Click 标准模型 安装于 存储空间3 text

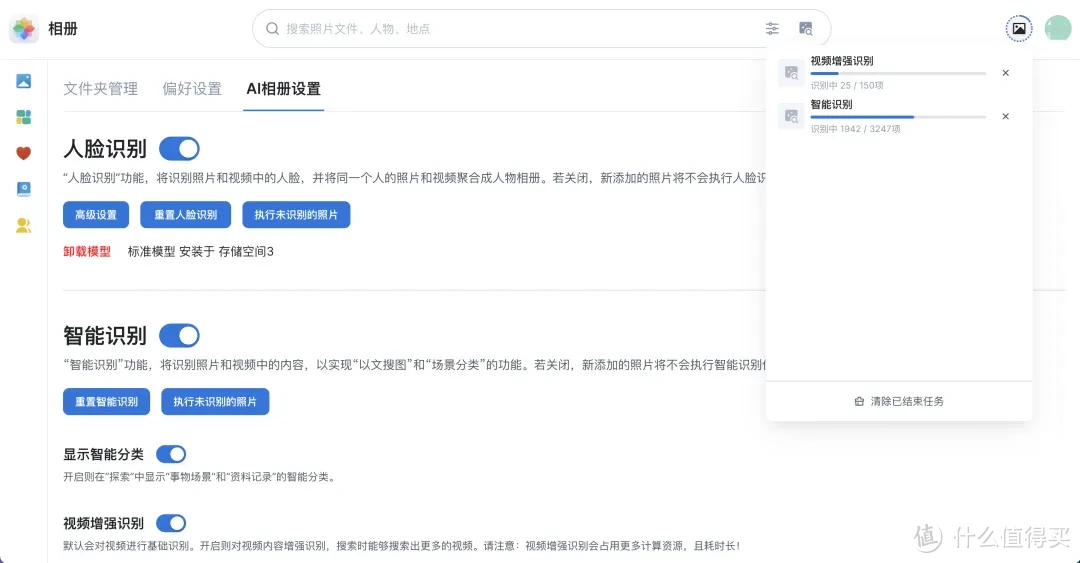click(200, 252)
